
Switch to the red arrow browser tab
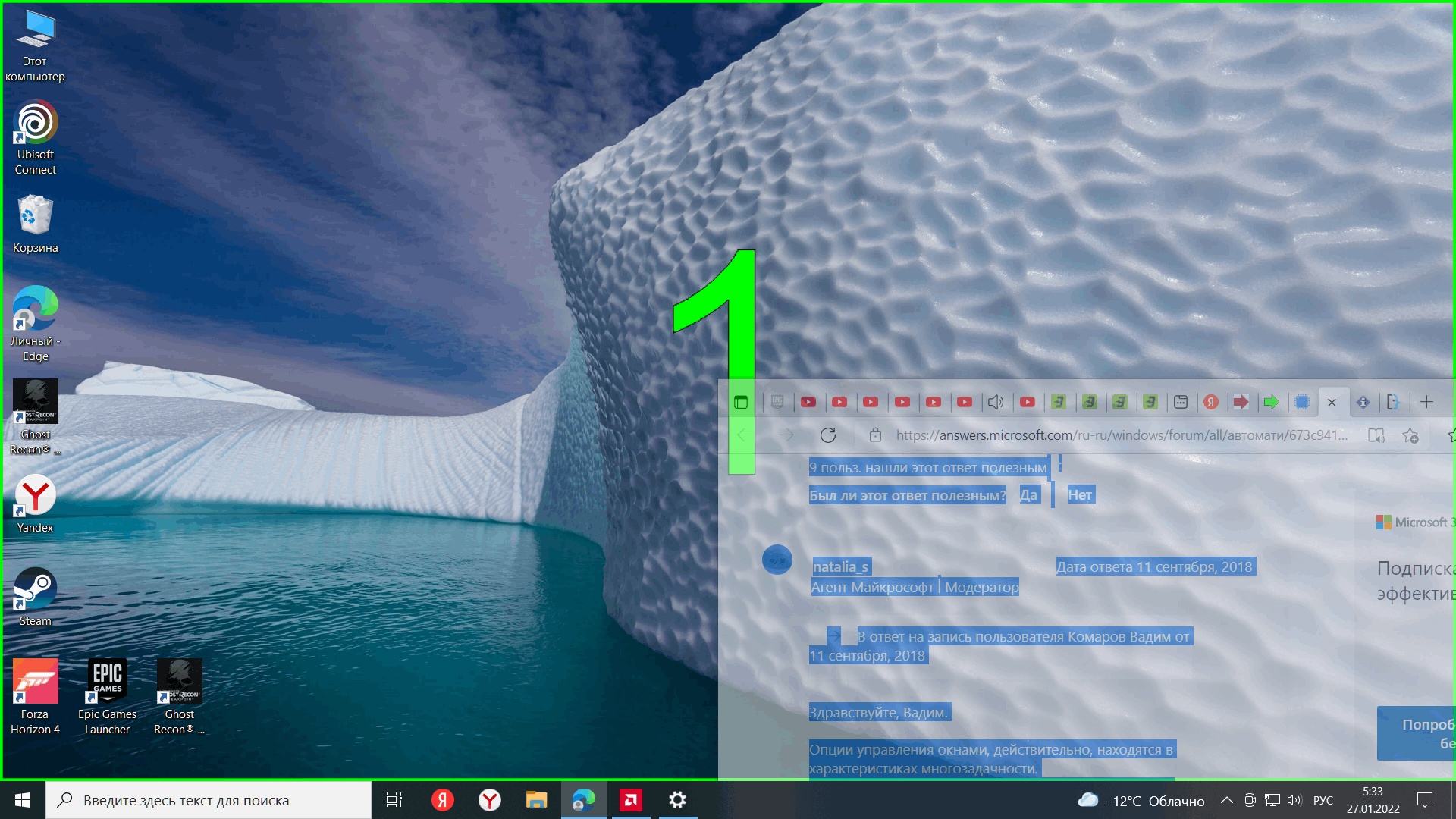(1241, 402)
